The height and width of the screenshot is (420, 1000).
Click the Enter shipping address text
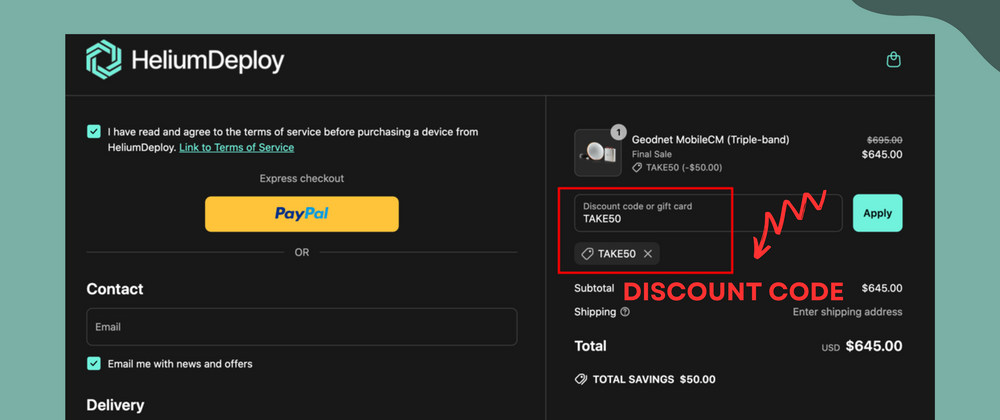point(847,312)
